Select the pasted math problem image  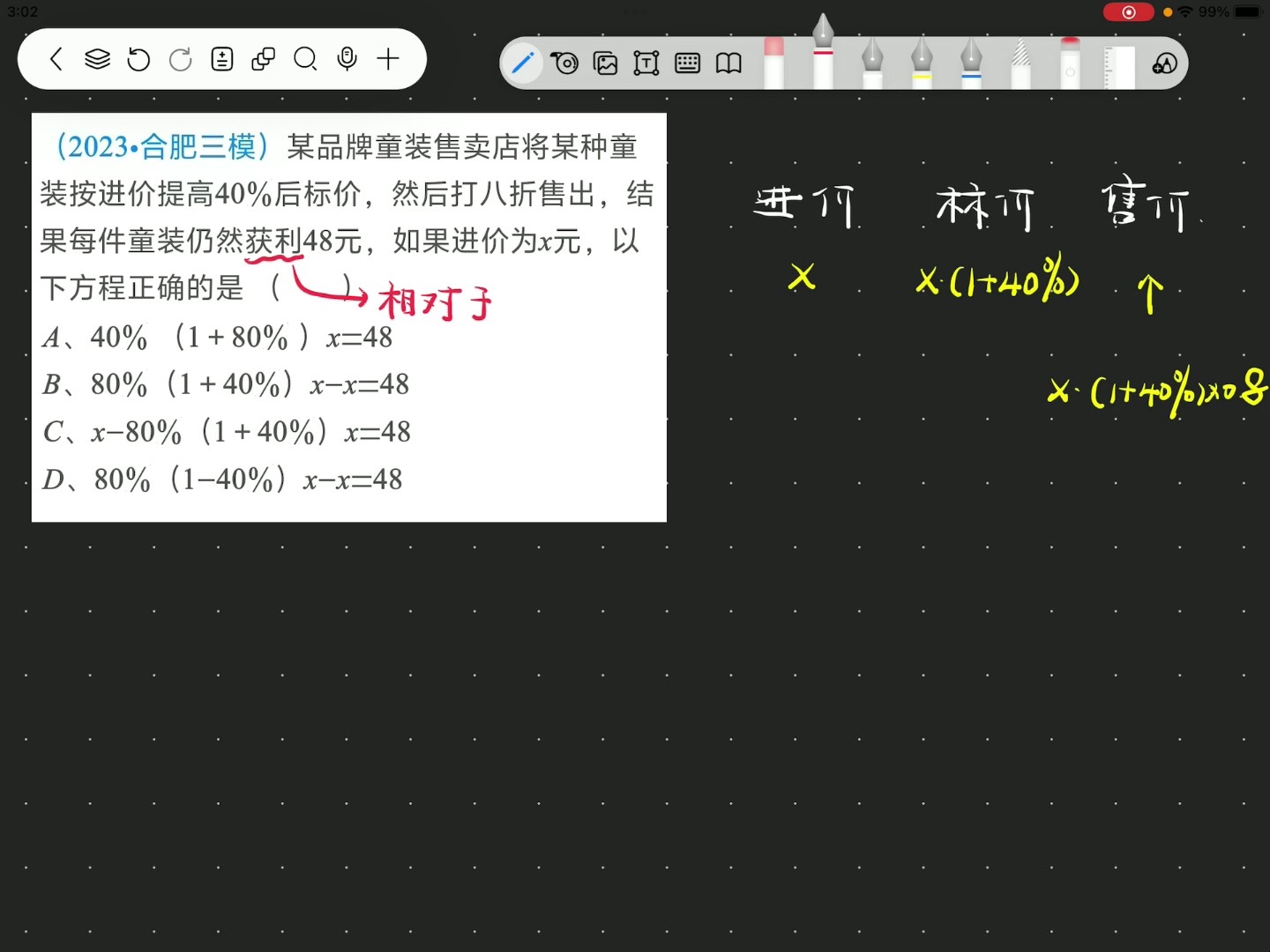pos(349,317)
